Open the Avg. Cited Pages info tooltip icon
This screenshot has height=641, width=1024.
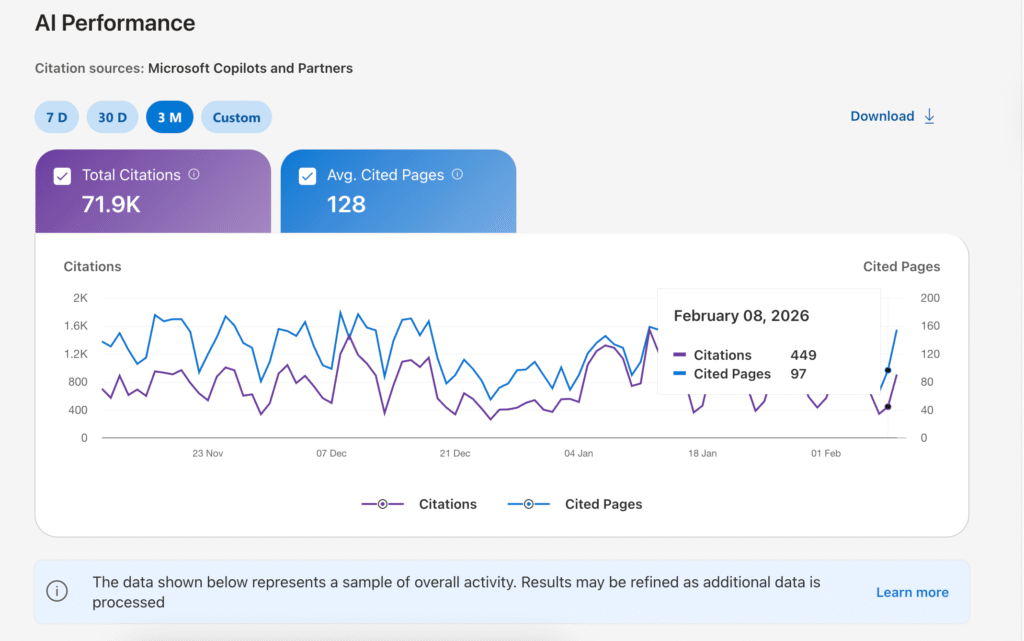(x=458, y=174)
